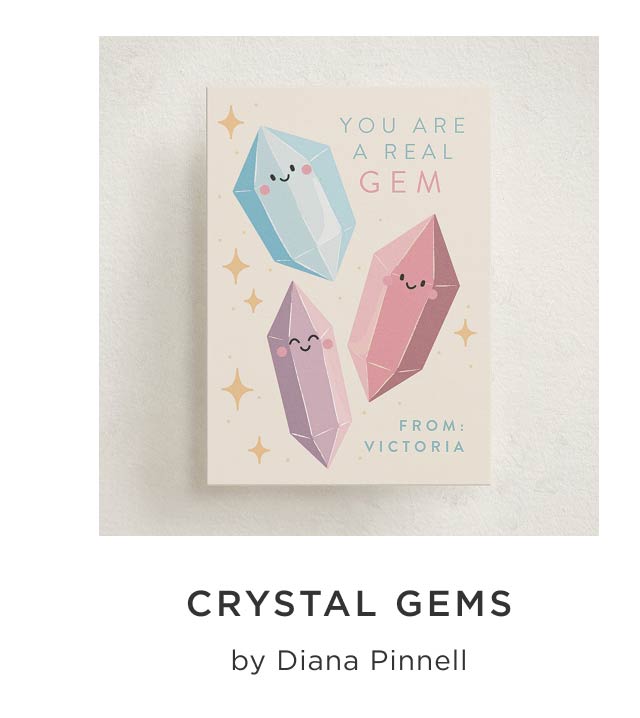This screenshot has width=640, height=718.
Task: Select the sparkle star right of the pink crystal
Action: (x=465, y=332)
